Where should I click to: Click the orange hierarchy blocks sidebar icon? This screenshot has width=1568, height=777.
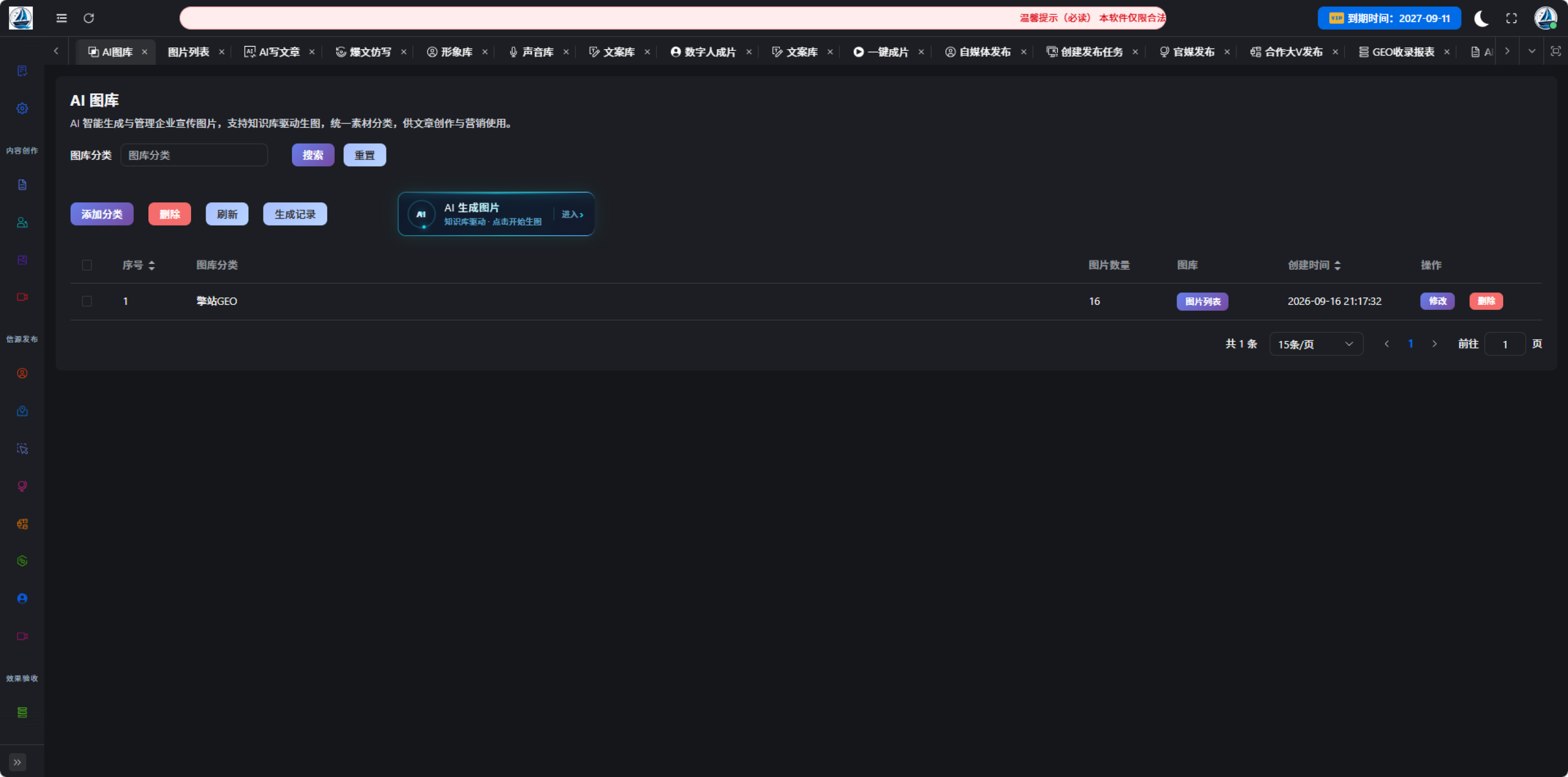click(x=22, y=524)
